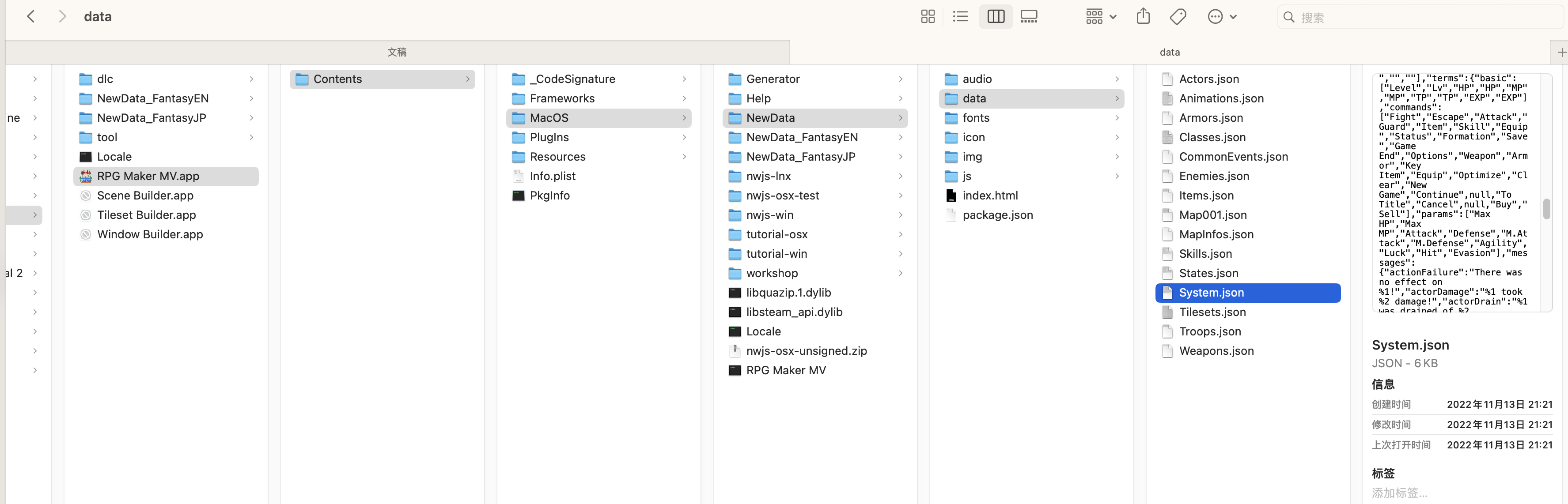Select column view mode
This screenshot has height=504, width=1568.
coord(996,16)
